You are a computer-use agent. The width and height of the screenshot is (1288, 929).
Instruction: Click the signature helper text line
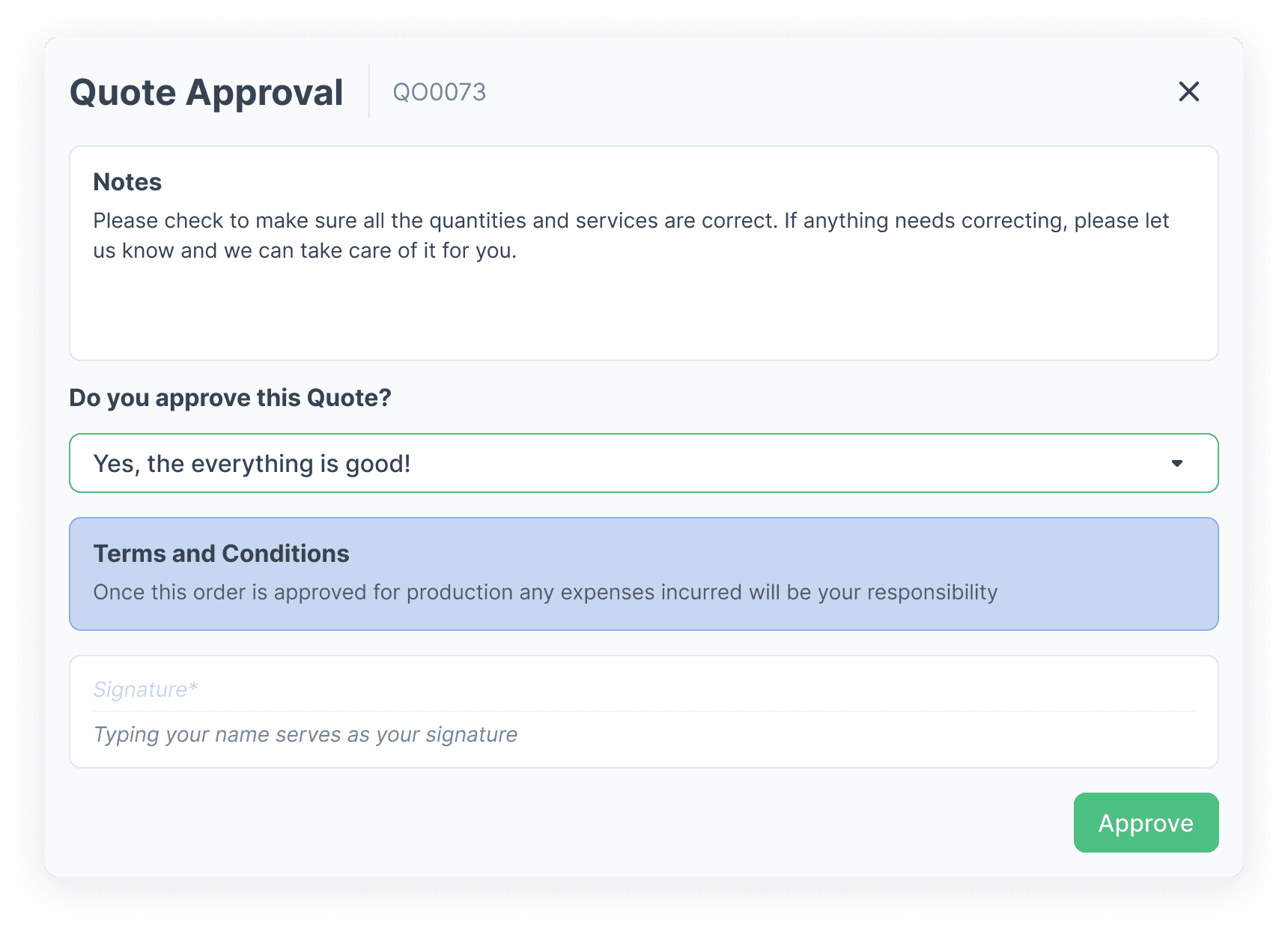tap(305, 734)
